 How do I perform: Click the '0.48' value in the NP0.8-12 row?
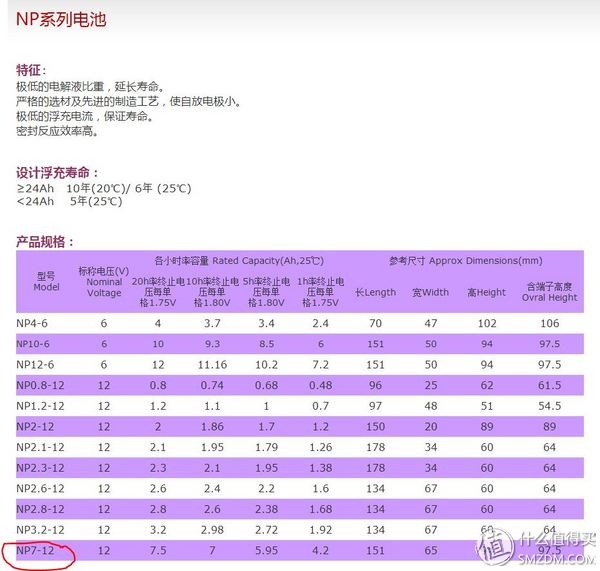click(321, 385)
